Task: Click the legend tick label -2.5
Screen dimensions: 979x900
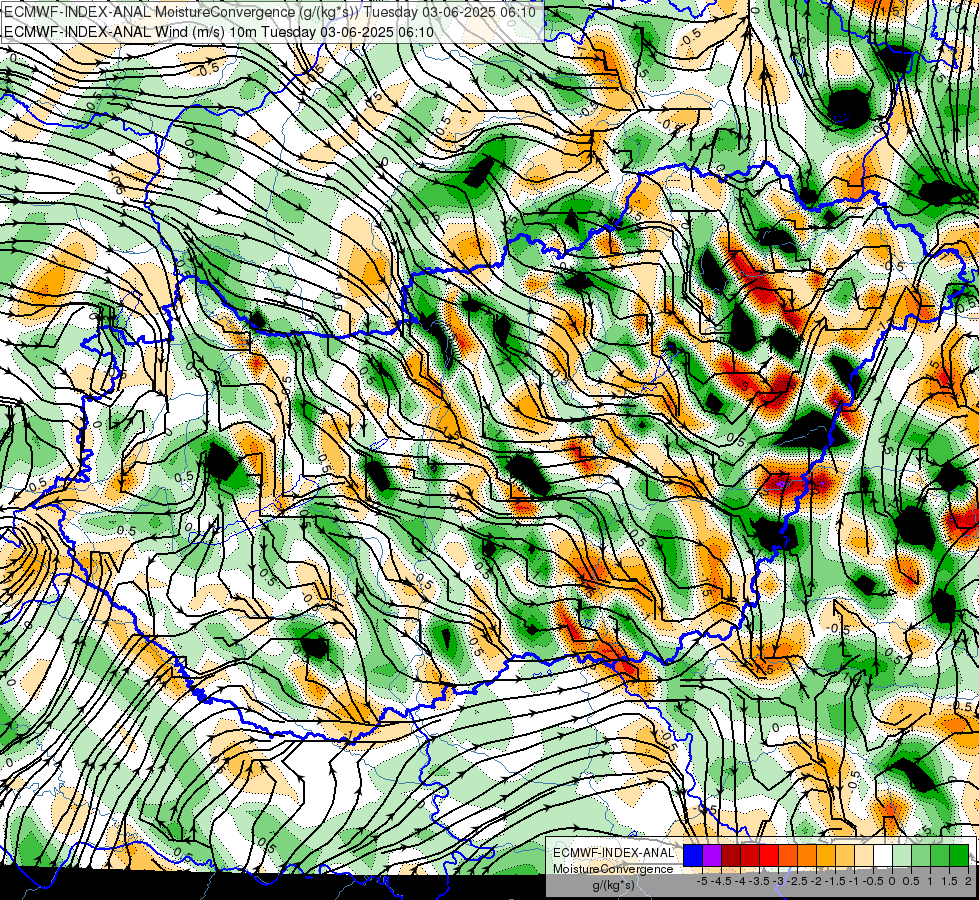Action: click(798, 881)
